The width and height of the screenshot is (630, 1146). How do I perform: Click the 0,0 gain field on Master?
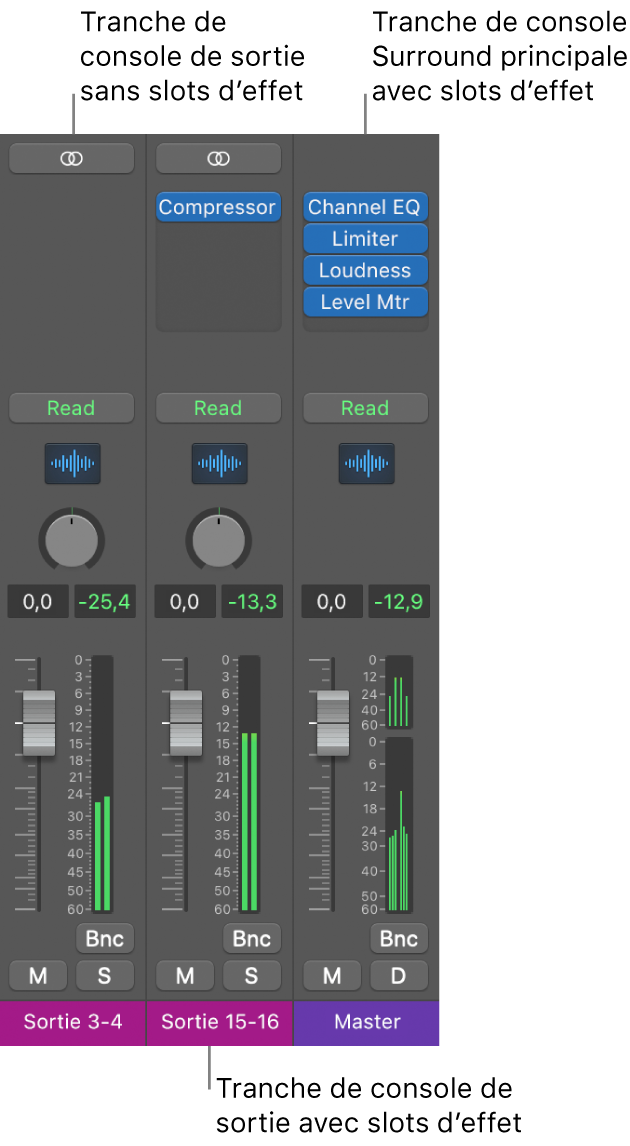[x=331, y=602]
